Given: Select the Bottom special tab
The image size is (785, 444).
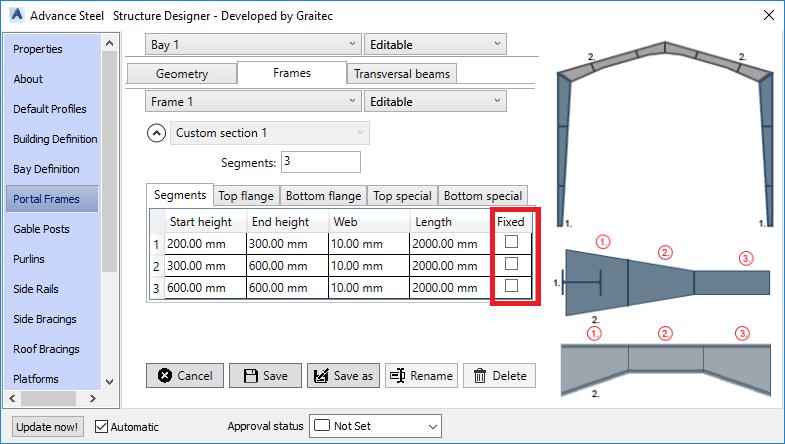Looking at the screenshot, I should coord(483,196).
